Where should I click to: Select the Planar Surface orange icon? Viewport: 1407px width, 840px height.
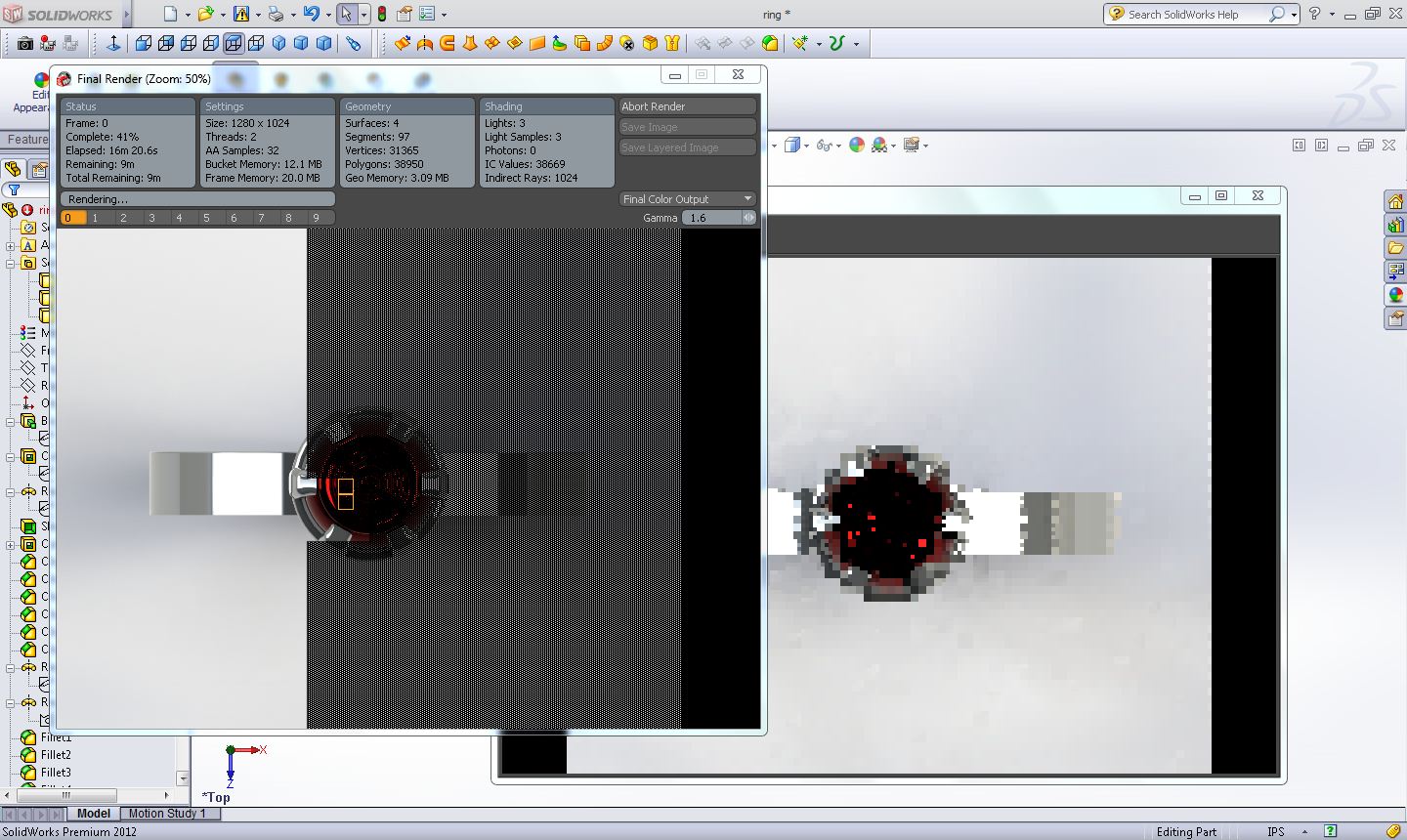536,43
